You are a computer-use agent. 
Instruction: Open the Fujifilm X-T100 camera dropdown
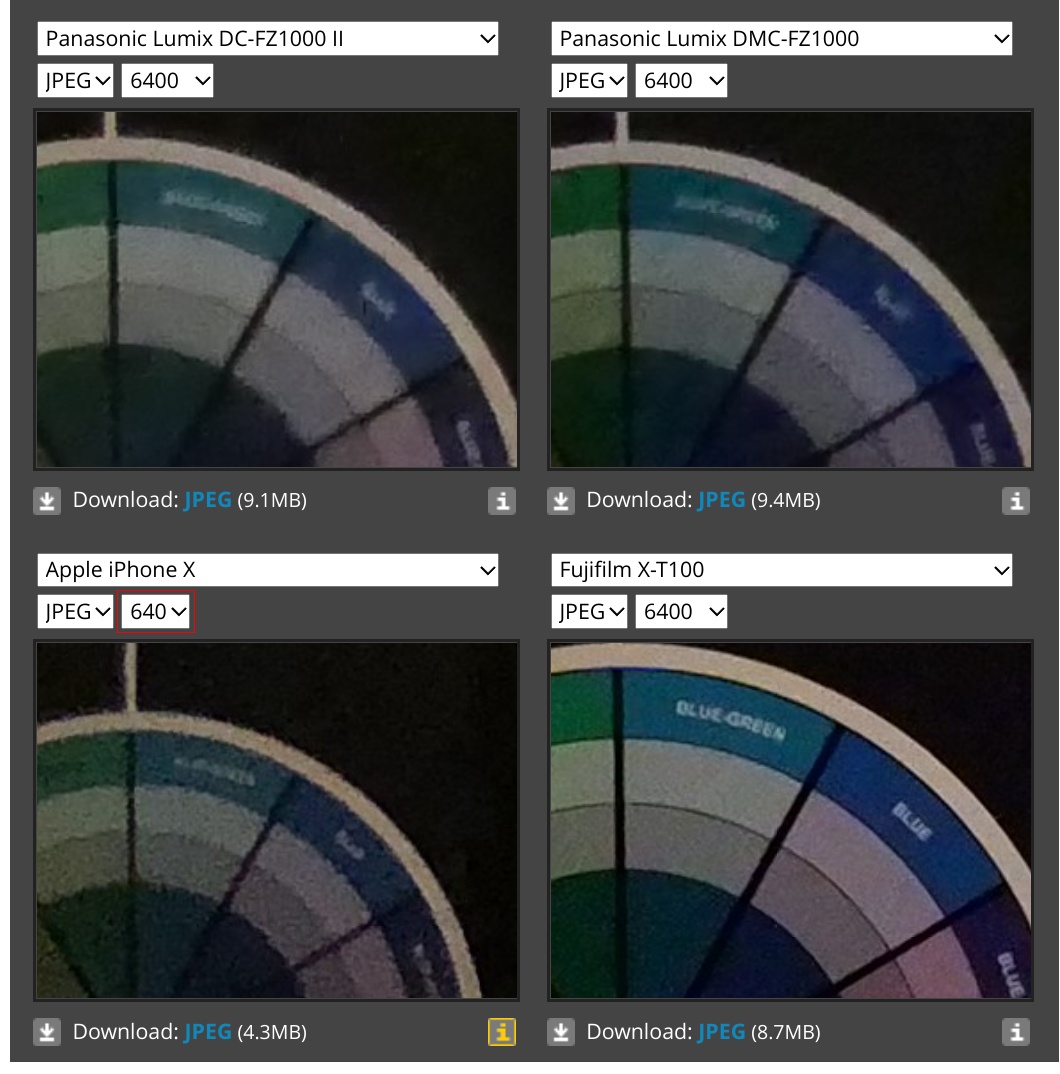click(x=781, y=570)
